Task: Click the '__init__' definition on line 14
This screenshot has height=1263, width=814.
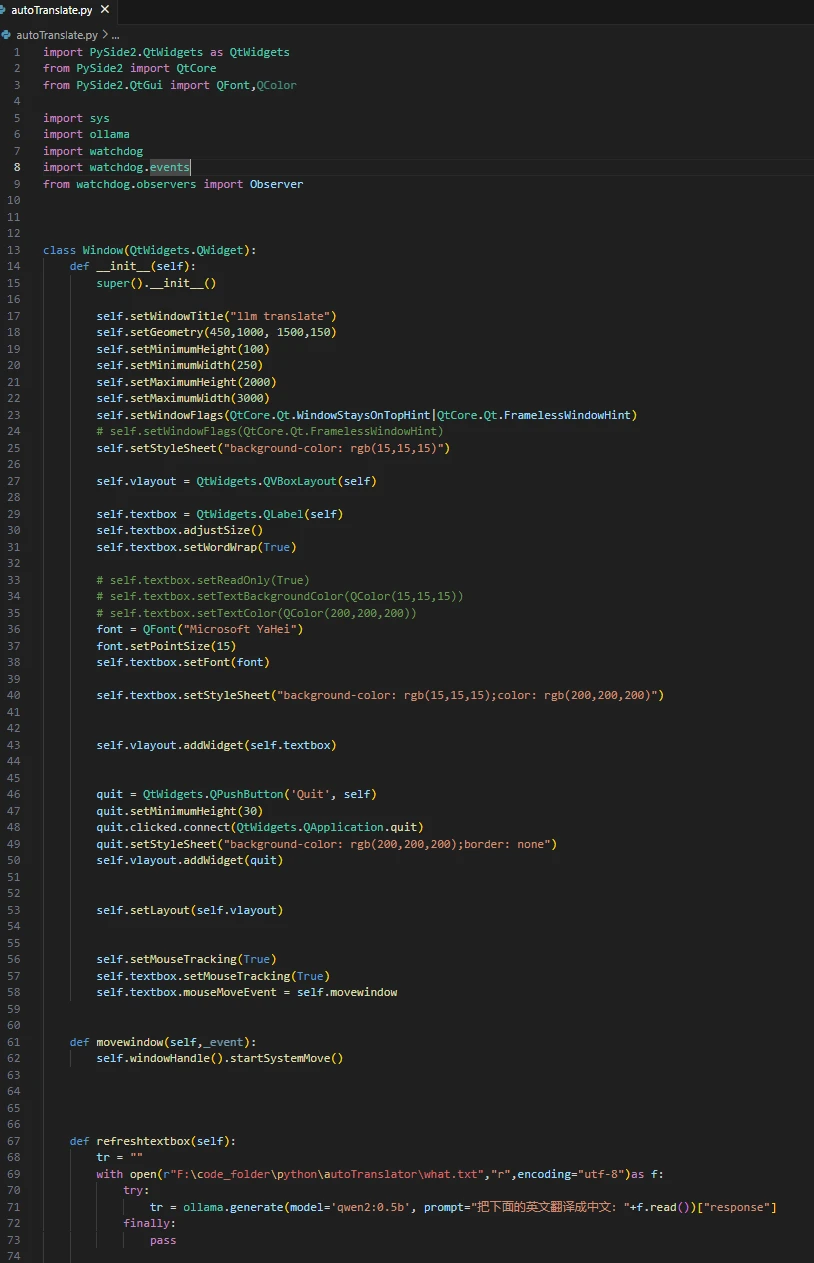Action: pos(123,266)
